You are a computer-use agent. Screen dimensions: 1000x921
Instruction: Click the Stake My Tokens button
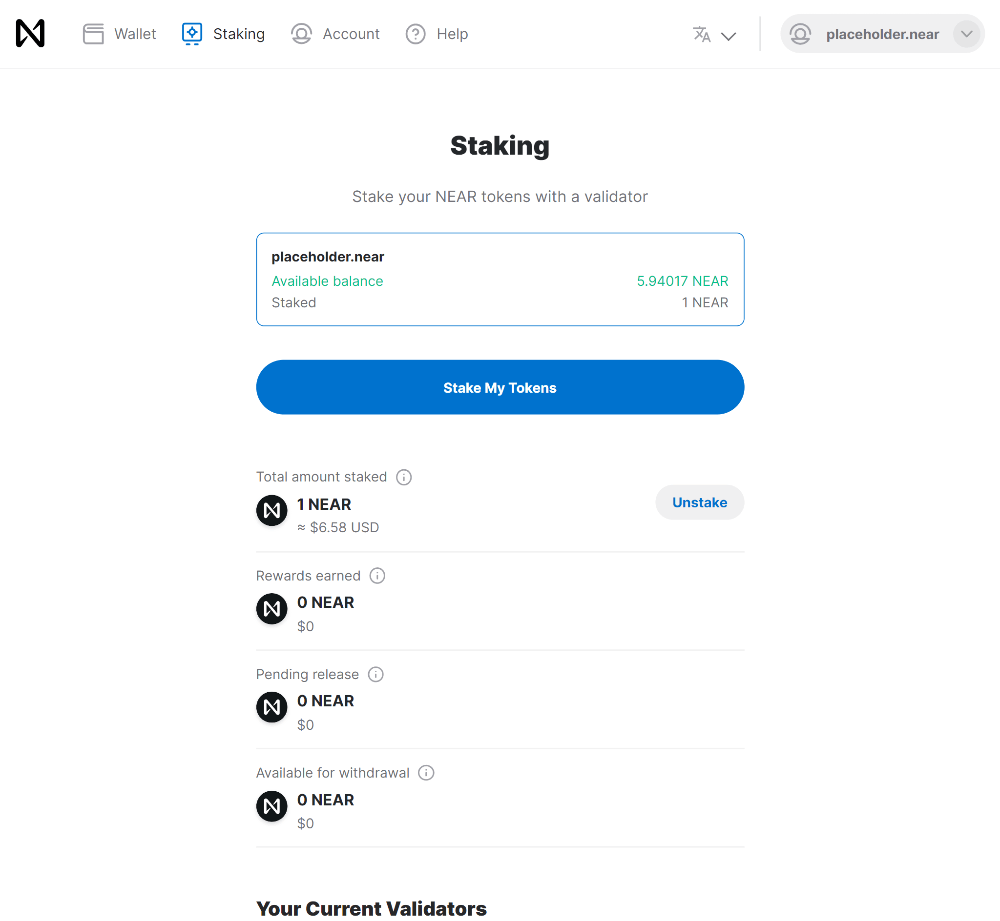(500, 387)
